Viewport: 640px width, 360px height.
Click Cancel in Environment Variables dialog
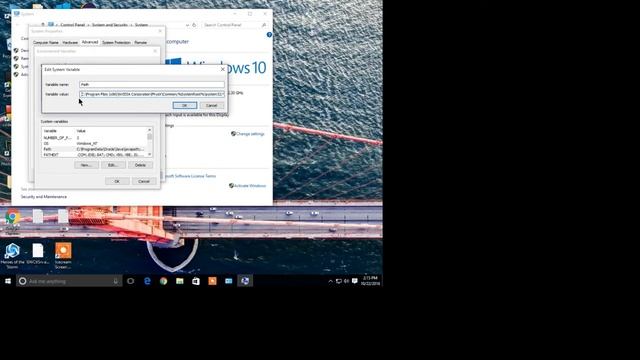[x=144, y=181]
